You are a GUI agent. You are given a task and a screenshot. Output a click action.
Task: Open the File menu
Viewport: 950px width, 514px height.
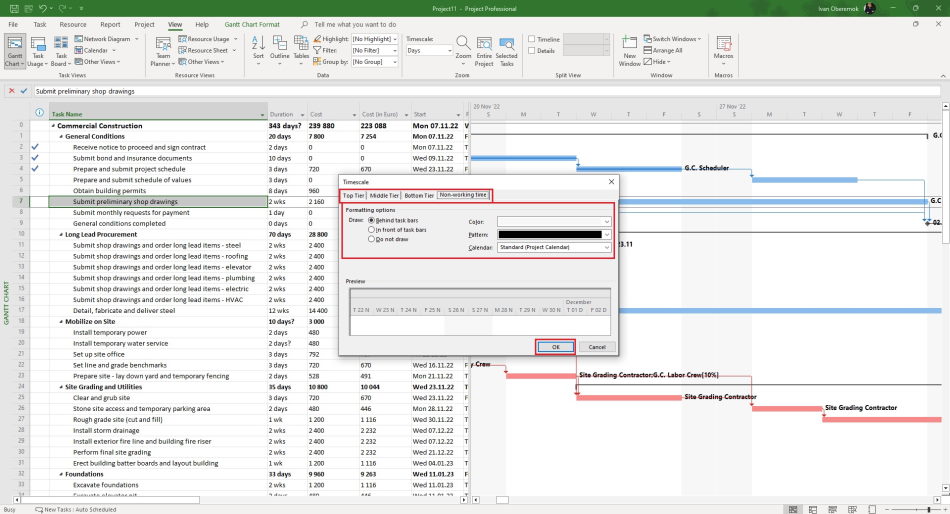(x=13, y=25)
